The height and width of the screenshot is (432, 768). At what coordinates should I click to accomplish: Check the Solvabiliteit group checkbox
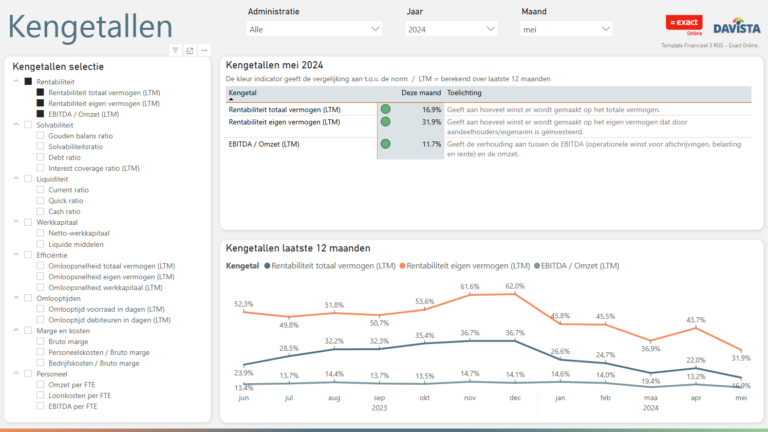(x=28, y=125)
